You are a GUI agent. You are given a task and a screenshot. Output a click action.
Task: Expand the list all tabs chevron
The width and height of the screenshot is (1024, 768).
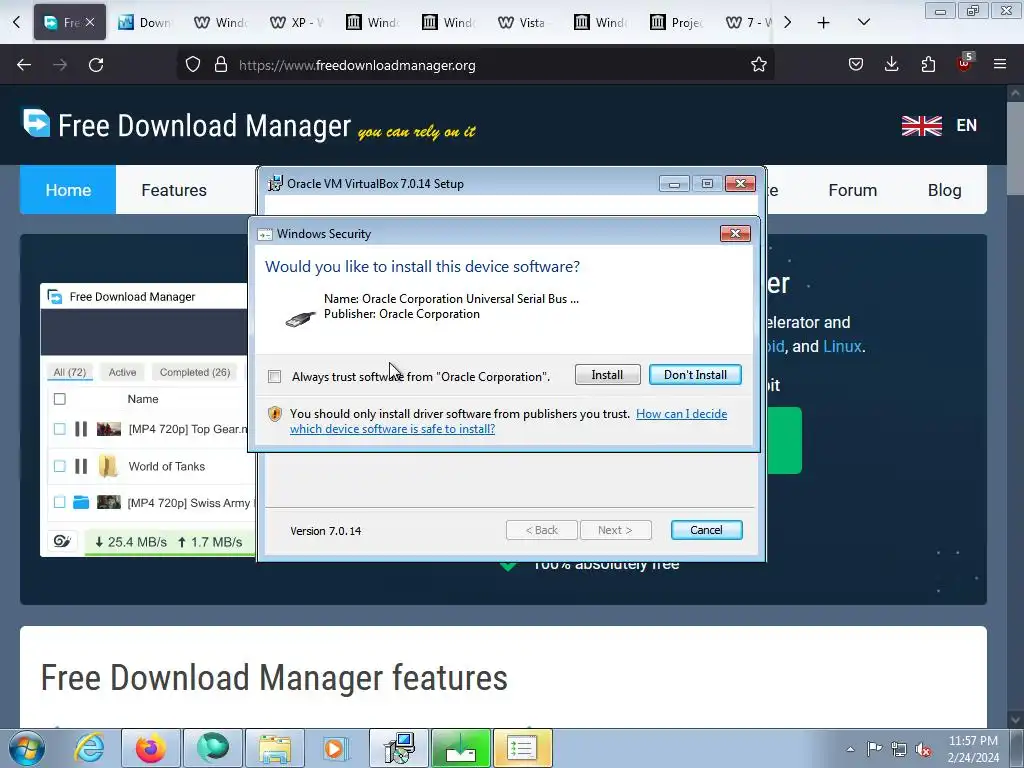click(863, 22)
